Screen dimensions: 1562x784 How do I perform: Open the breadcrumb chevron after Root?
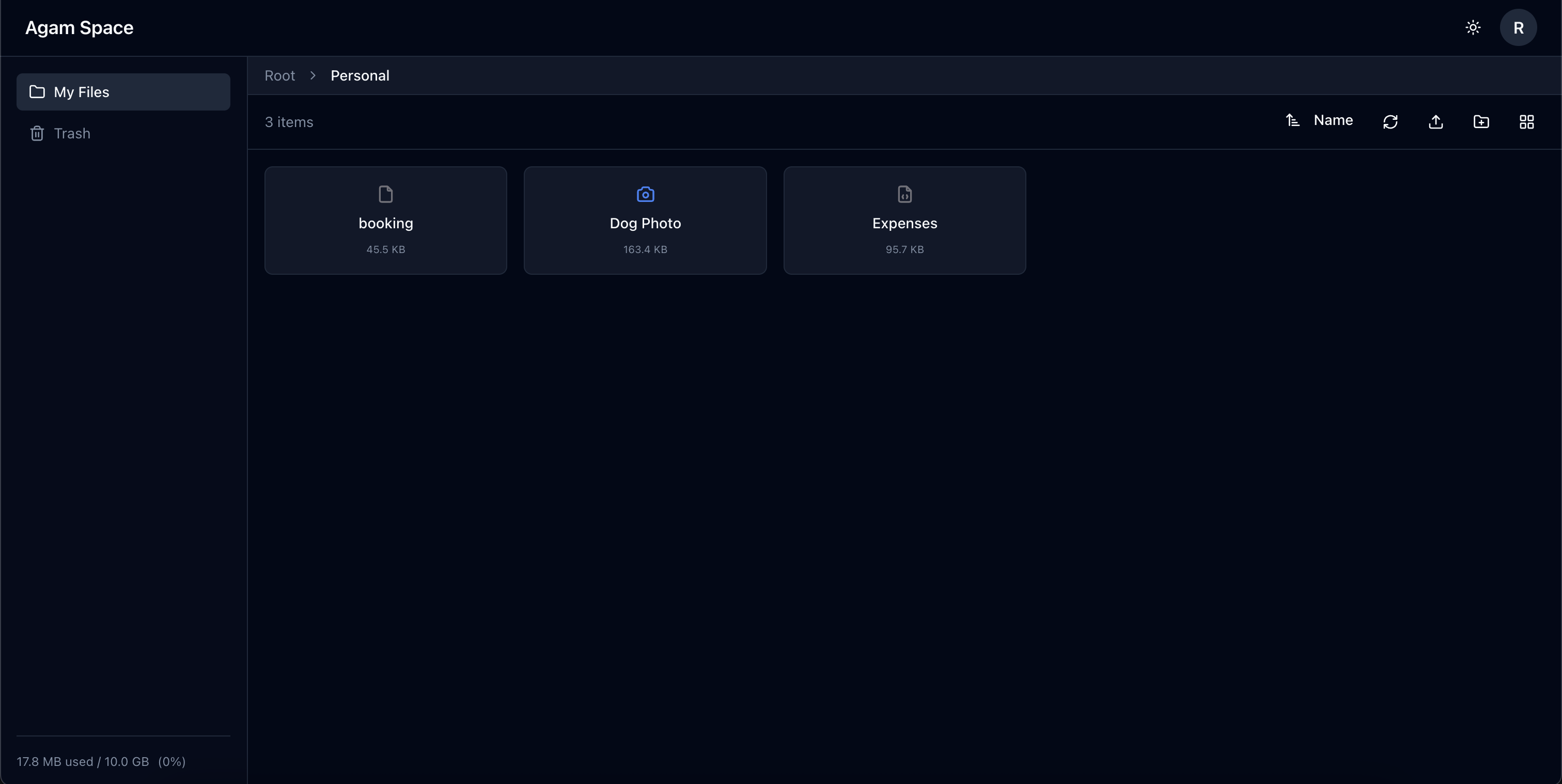pyautogui.click(x=313, y=75)
